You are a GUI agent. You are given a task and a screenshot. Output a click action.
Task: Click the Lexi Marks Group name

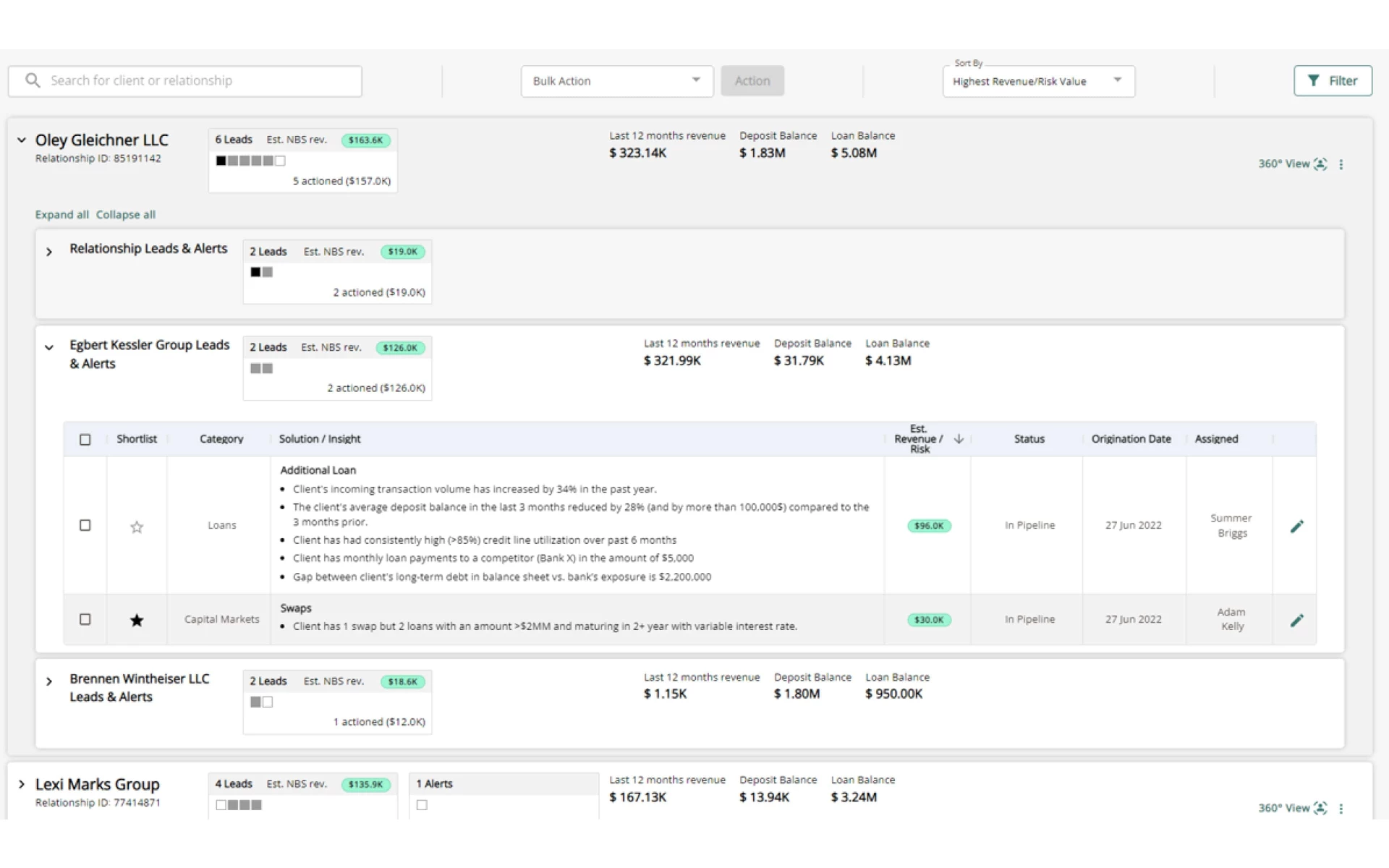pyautogui.click(x=98, y=784)
